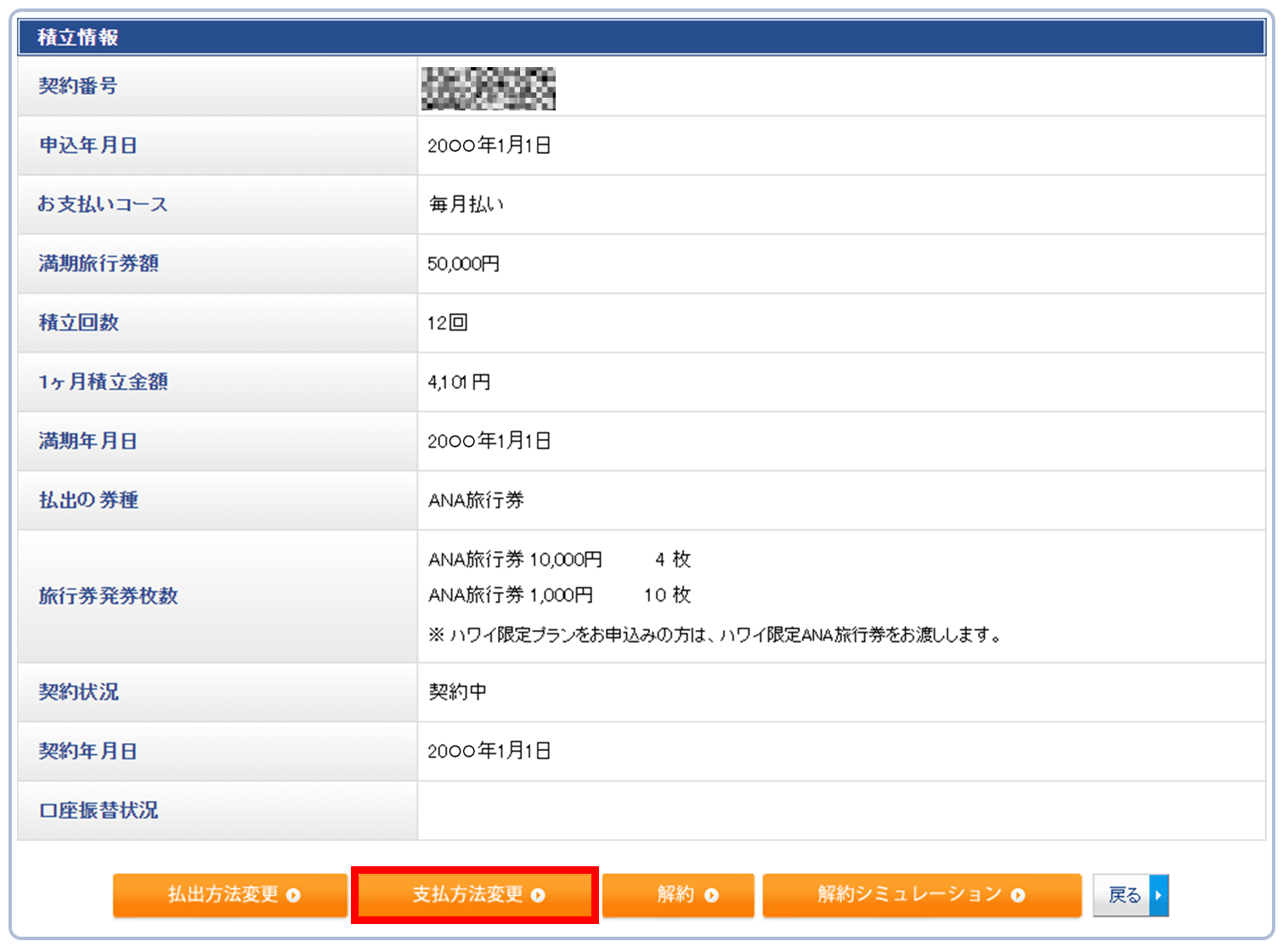Click the 契約中 contract status value
The height and width of the screenshot is (952, 1283).
(x=457, y=692)
